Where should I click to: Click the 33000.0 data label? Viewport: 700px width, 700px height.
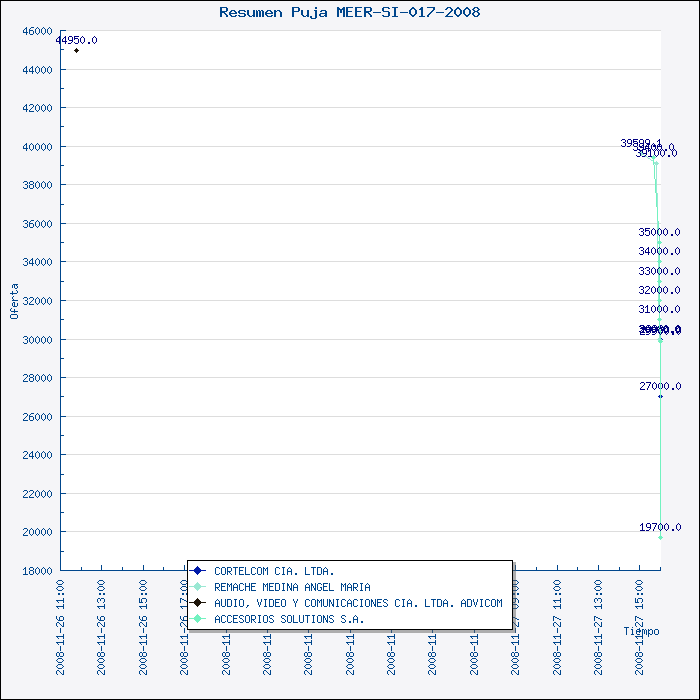pyautogui.click(x=660, y=271)
